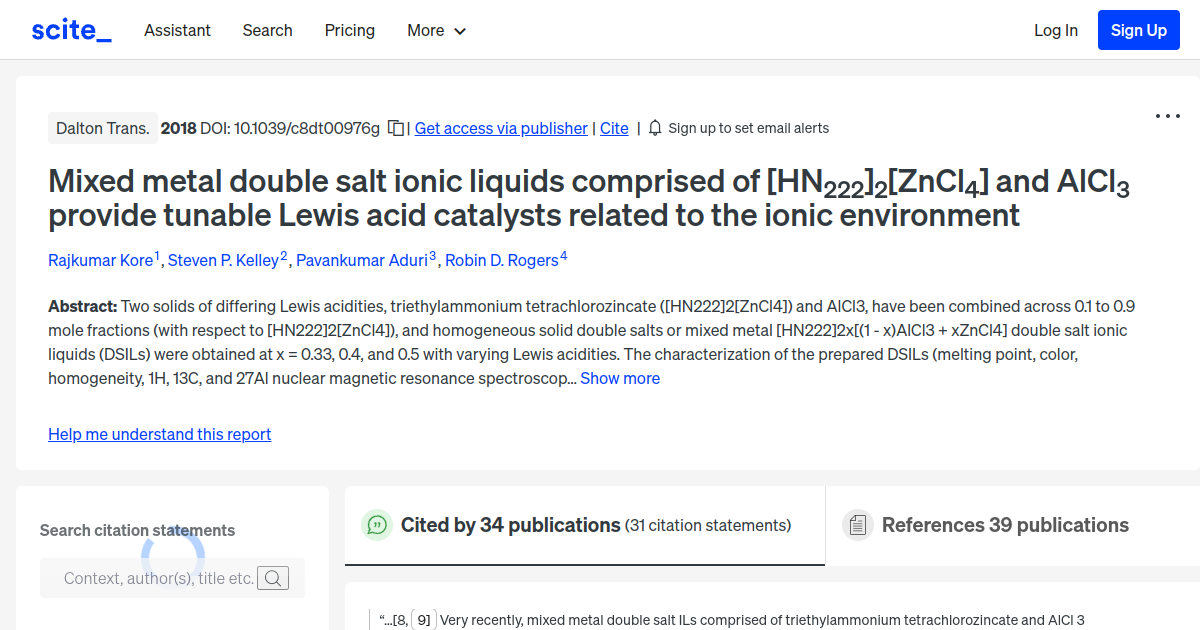Open the ellipsis options menu top right
1200x630 pixels.
tap(1167, 116)
